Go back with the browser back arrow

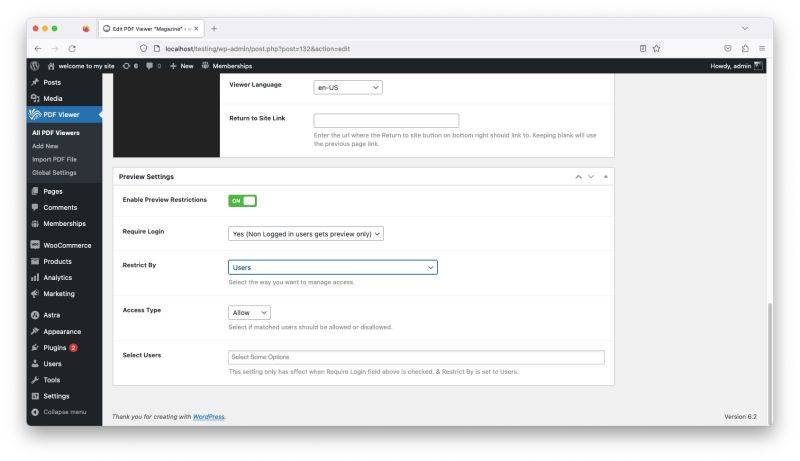(x=38, y=48)
